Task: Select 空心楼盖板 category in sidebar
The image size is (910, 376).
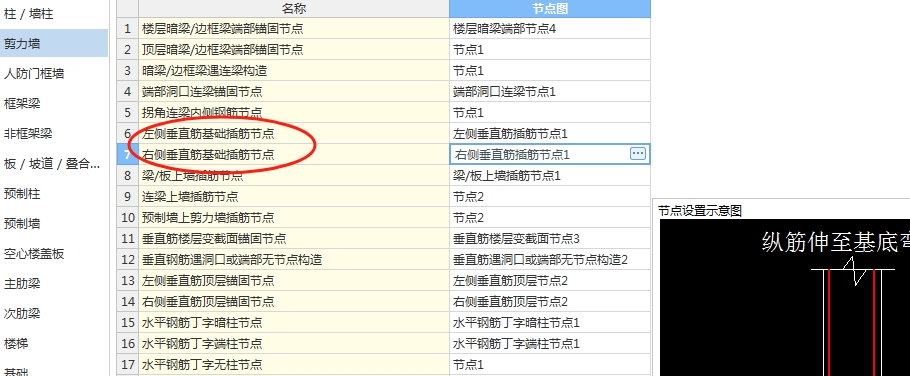Action: pyautogui.click(x=34, y=254)
